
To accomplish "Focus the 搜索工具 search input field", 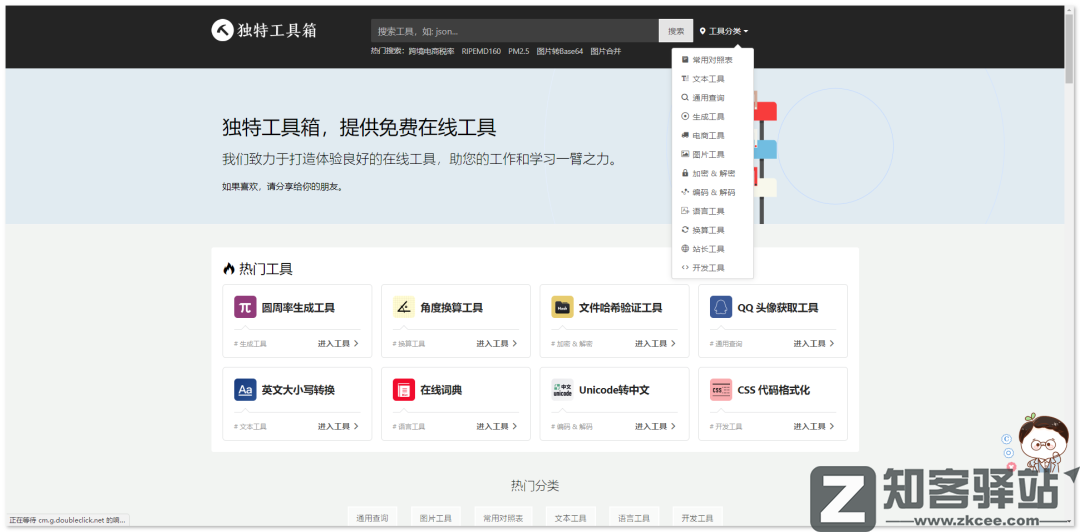I will 514,31.
